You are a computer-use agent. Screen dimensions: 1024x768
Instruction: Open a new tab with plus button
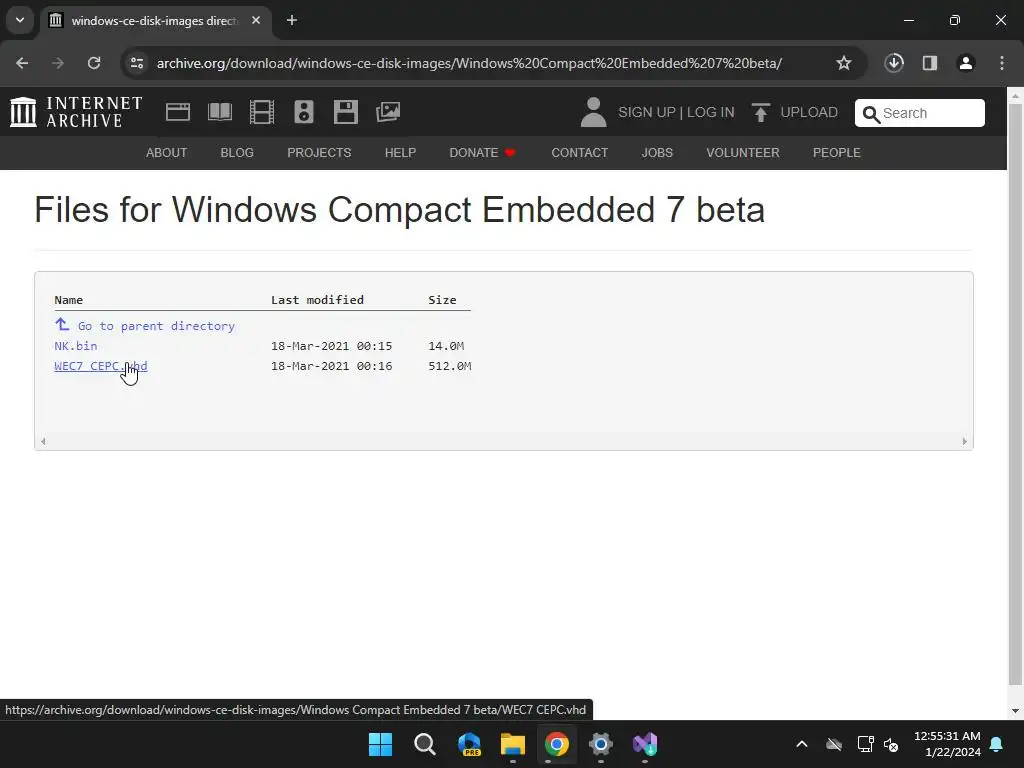coord(292,21)
